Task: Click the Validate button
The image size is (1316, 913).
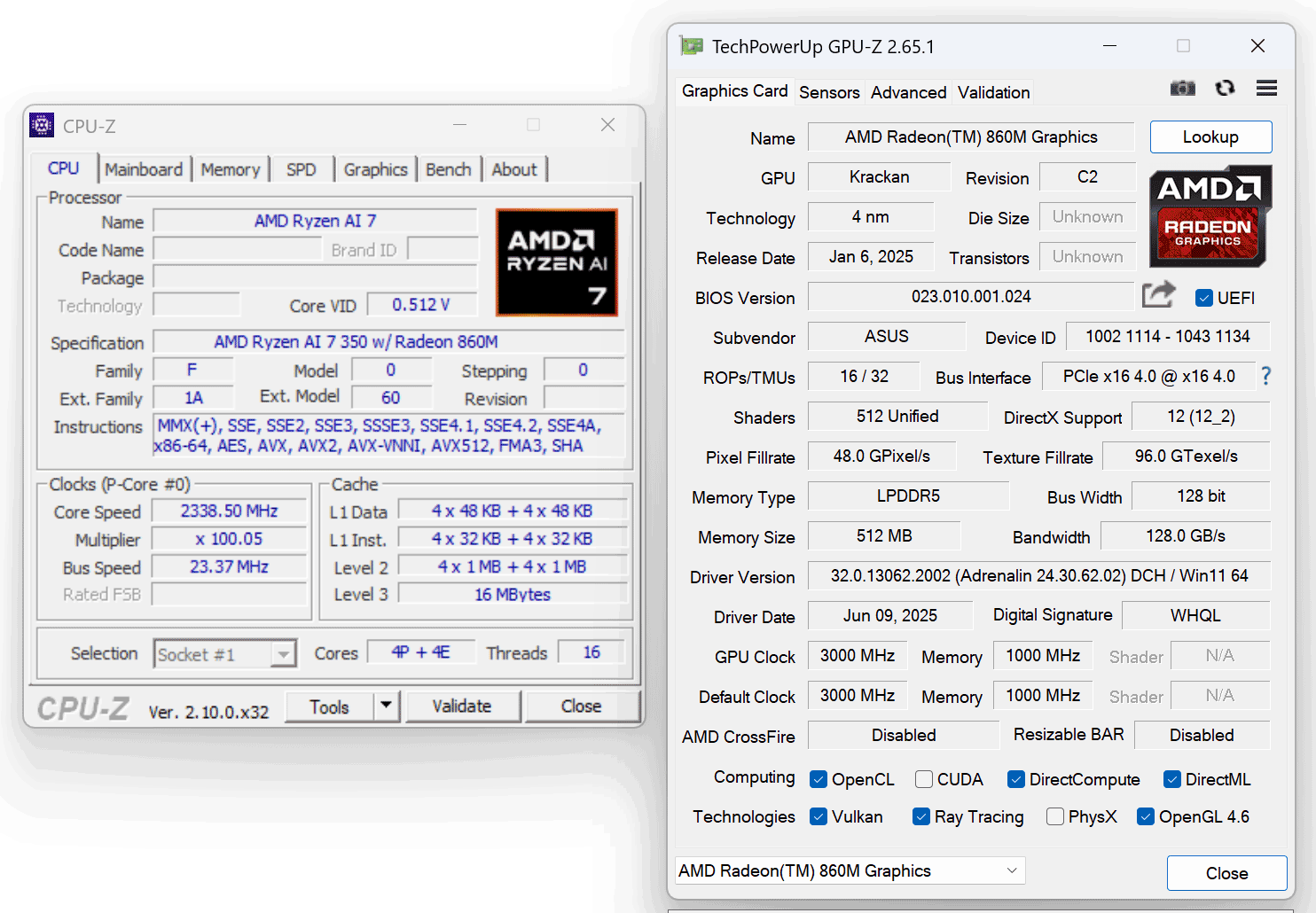Action: point(462,706)
